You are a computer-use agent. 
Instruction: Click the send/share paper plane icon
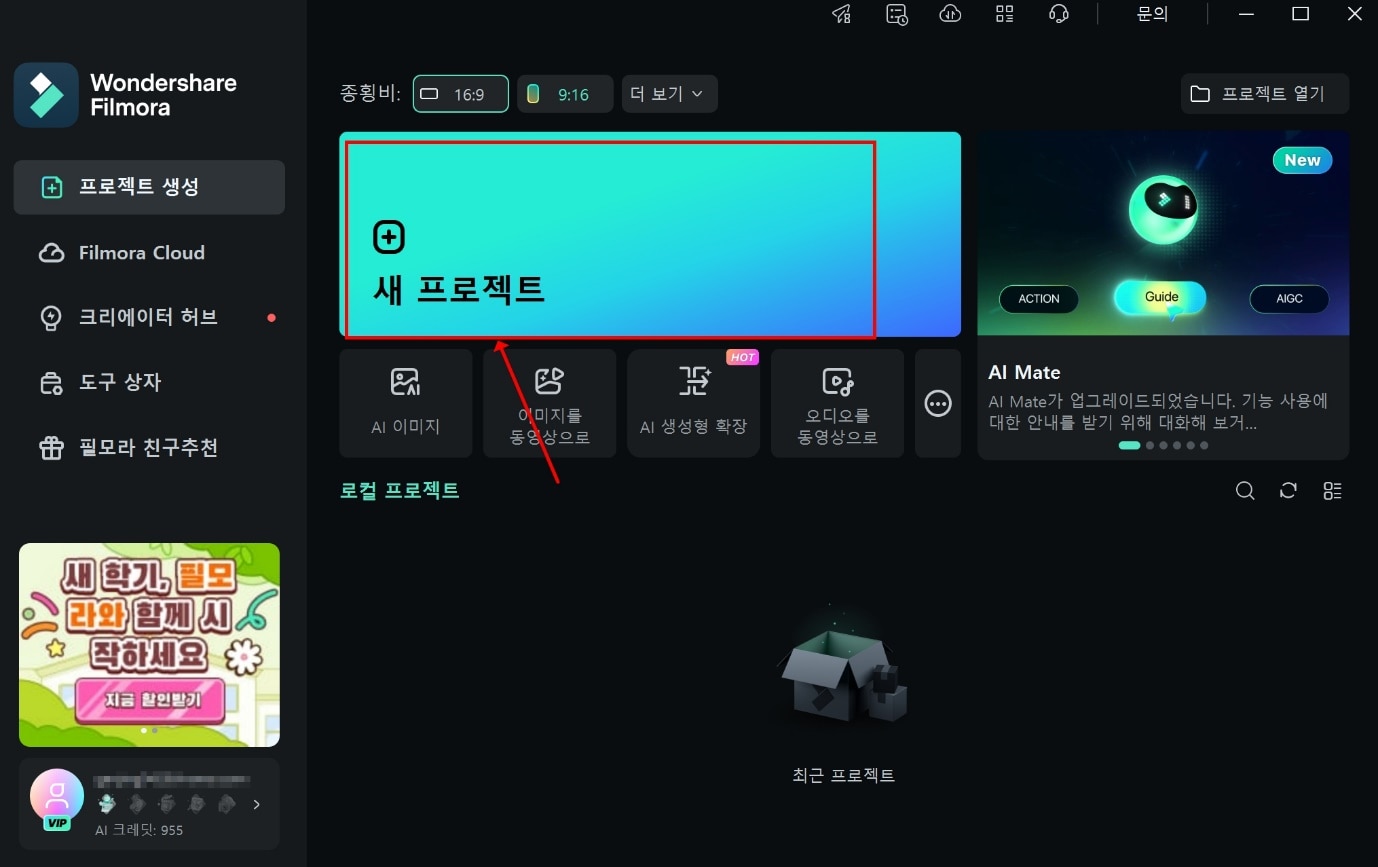841,14
